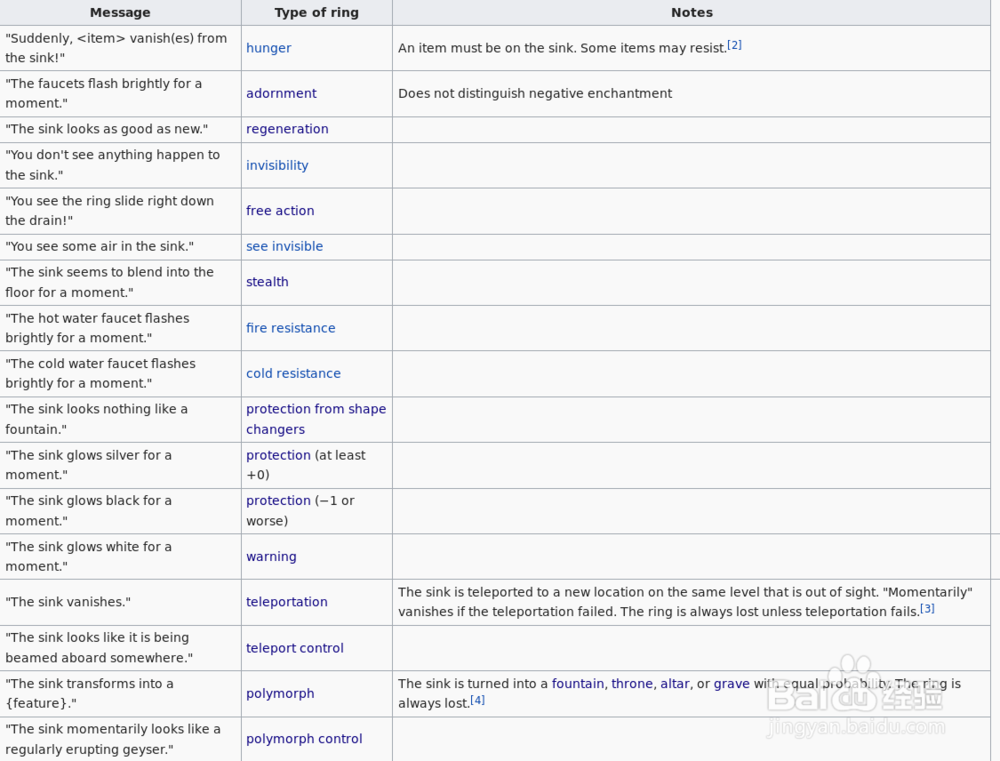Screen dimensions: 1000x761
Task: Select "The sink glows silver" message cell
Action: (121, 465)
